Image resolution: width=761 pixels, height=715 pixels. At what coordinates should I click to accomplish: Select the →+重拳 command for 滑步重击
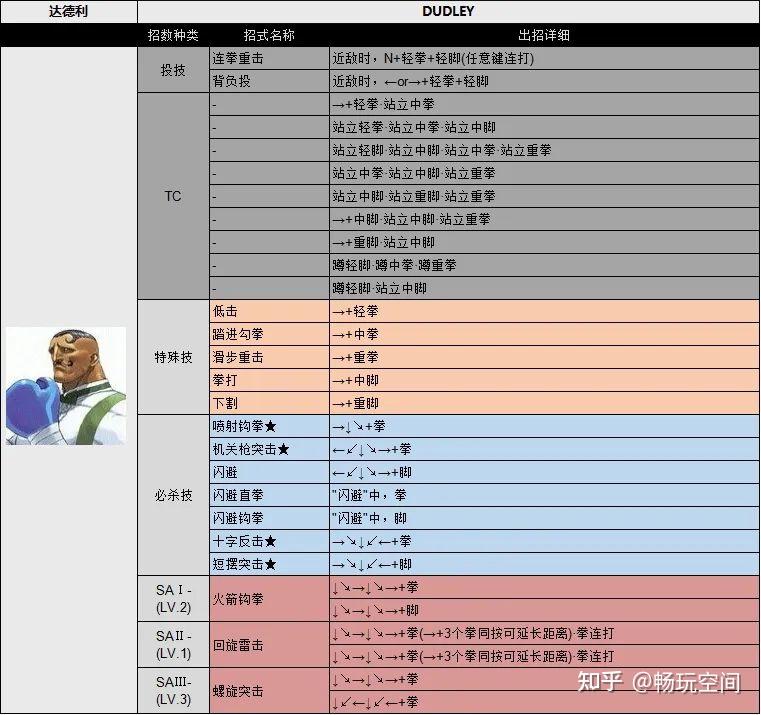[355, 357]
